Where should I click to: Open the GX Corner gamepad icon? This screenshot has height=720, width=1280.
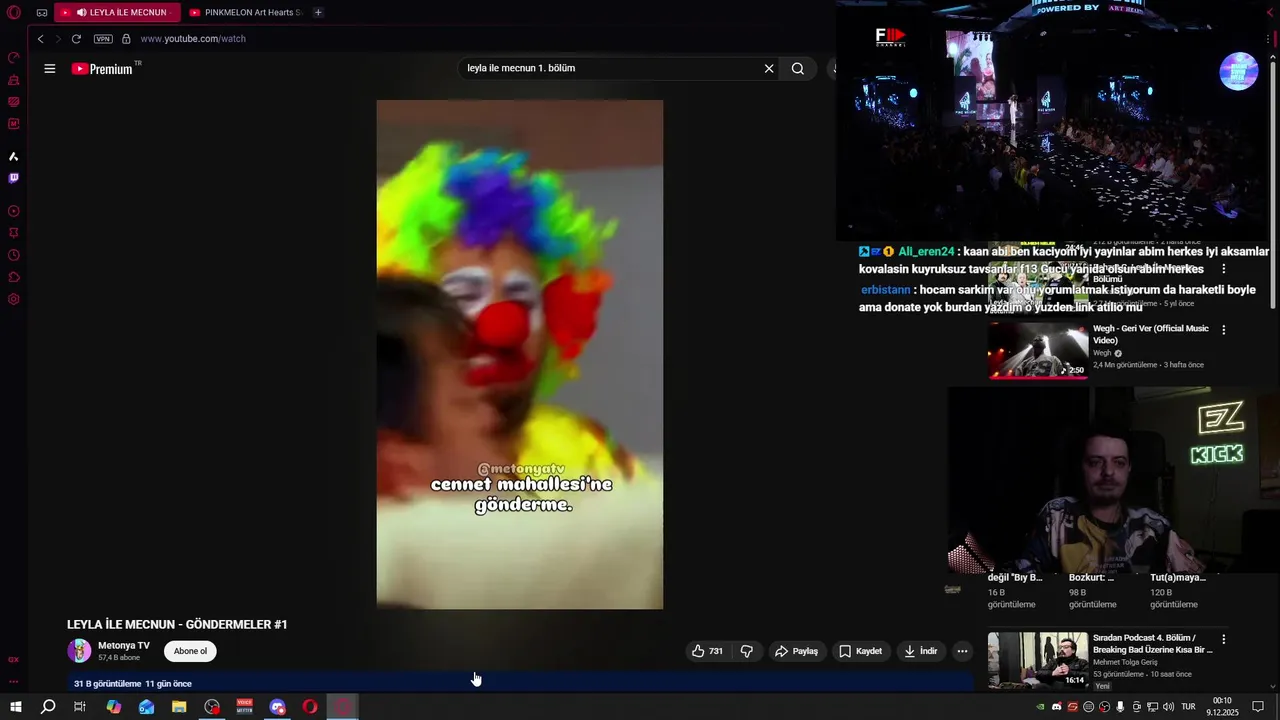coord(41,13)
